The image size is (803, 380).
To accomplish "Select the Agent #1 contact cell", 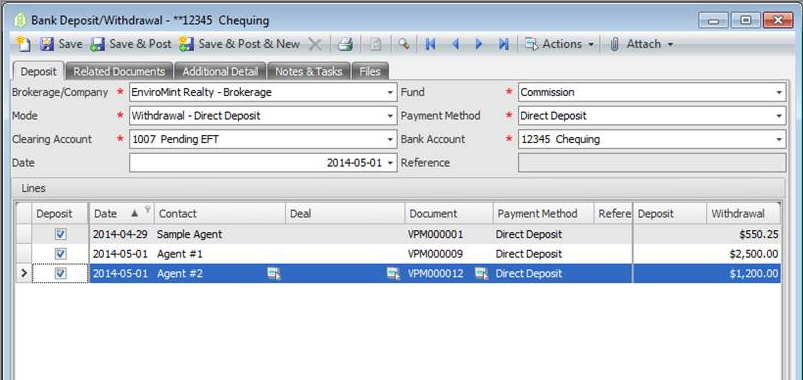I will [220, 254].
